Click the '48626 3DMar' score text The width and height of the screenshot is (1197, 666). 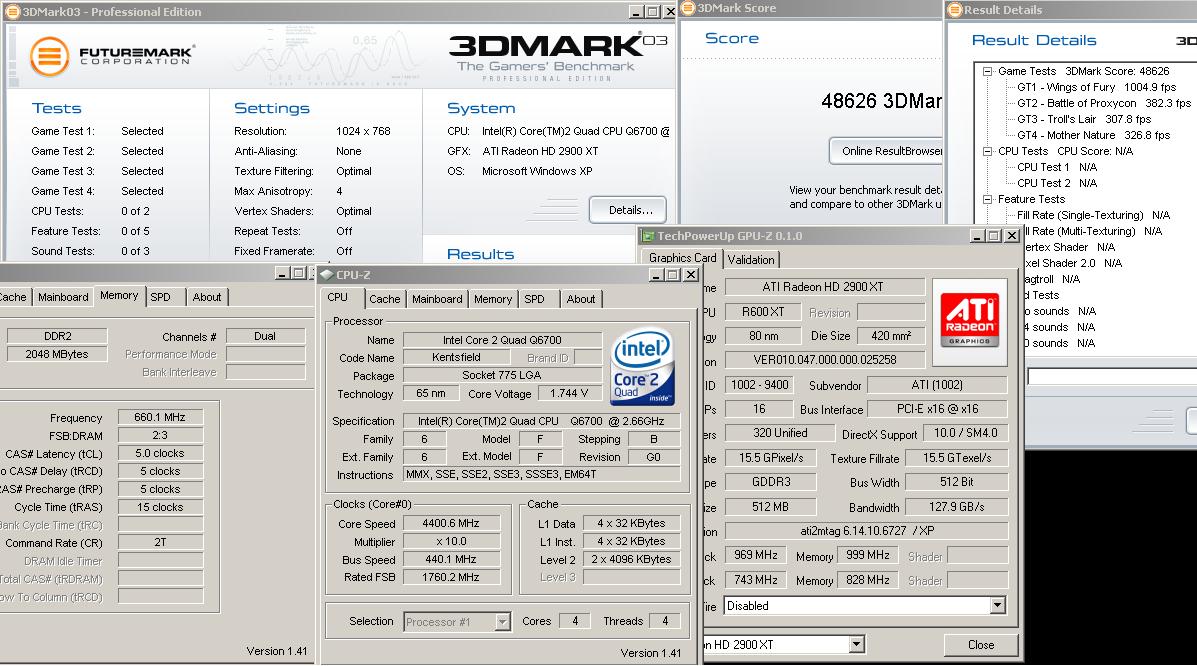click(881, 101)
